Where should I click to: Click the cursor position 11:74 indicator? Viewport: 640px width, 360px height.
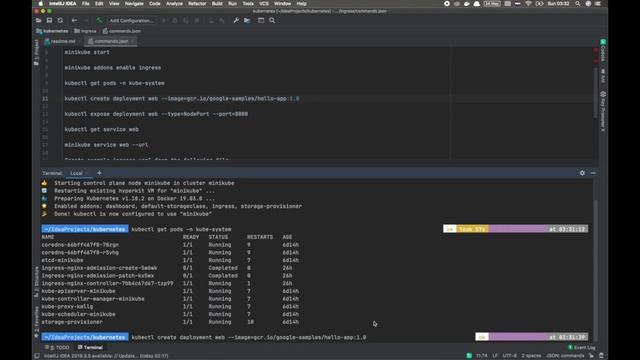click(482, 356)
